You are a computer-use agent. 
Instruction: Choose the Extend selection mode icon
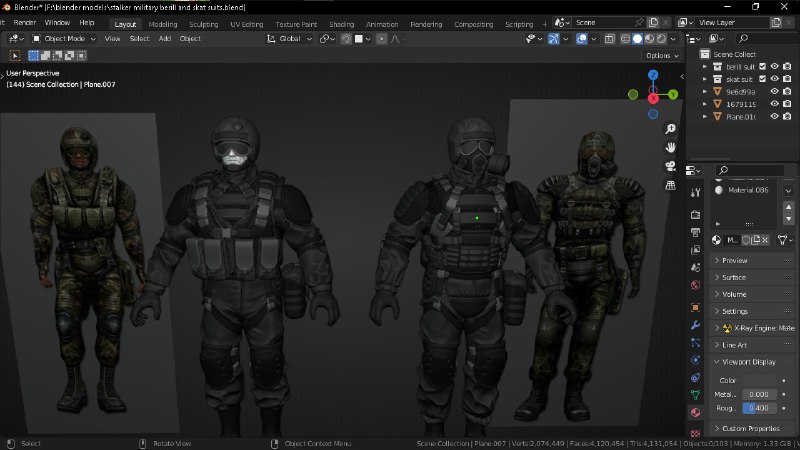coord(45,55)
